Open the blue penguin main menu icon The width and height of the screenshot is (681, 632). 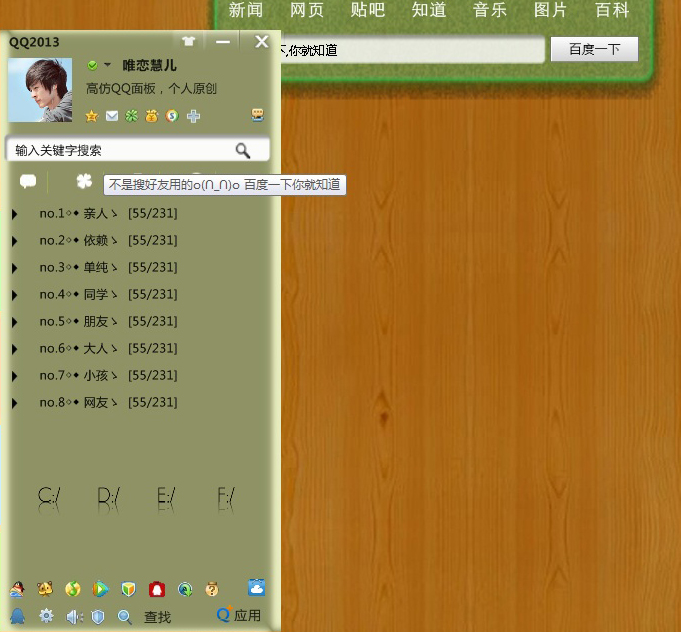pos(17,616)
